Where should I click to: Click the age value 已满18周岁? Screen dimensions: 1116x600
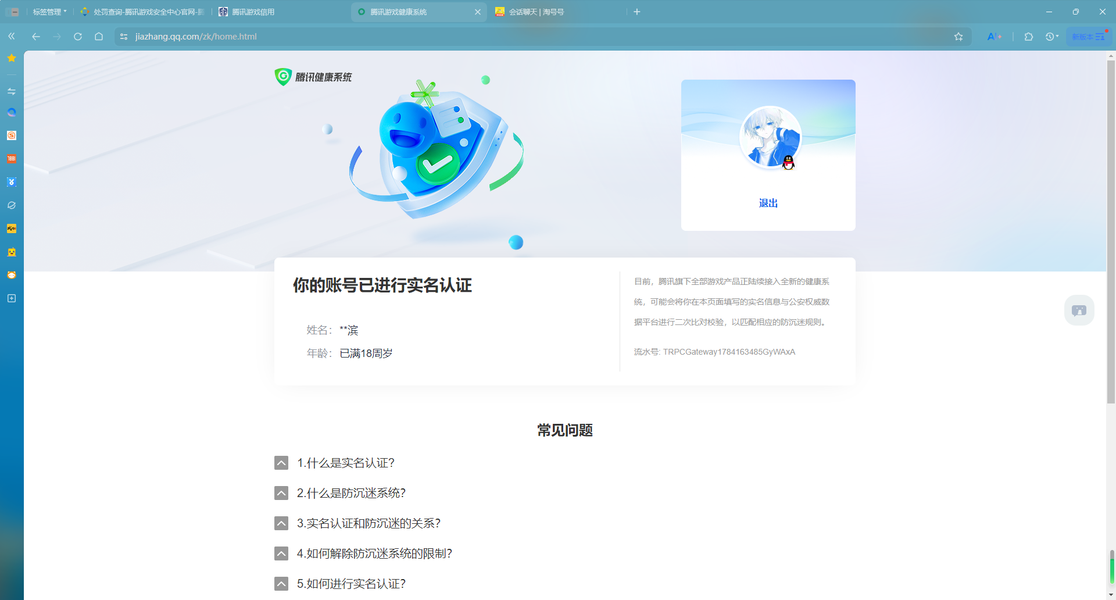pos(366,353)
